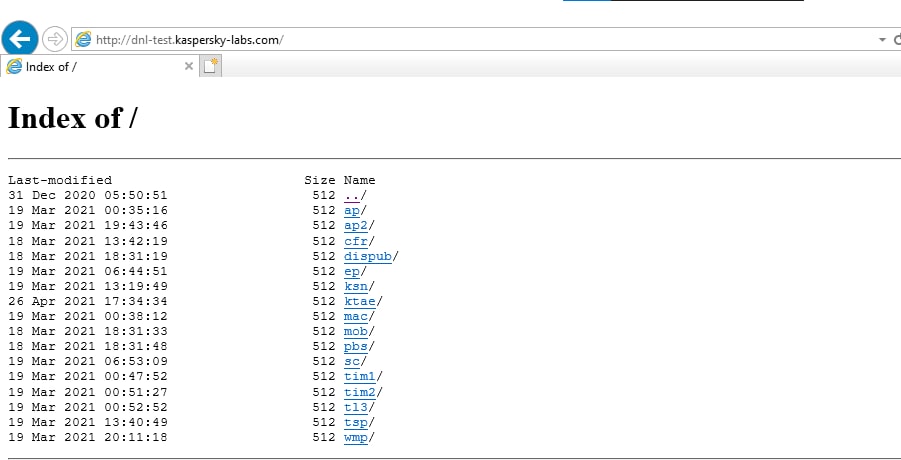Click the 'Index of /' page heading
Viewport: 901px width, 460px height.
pos(72,118)
